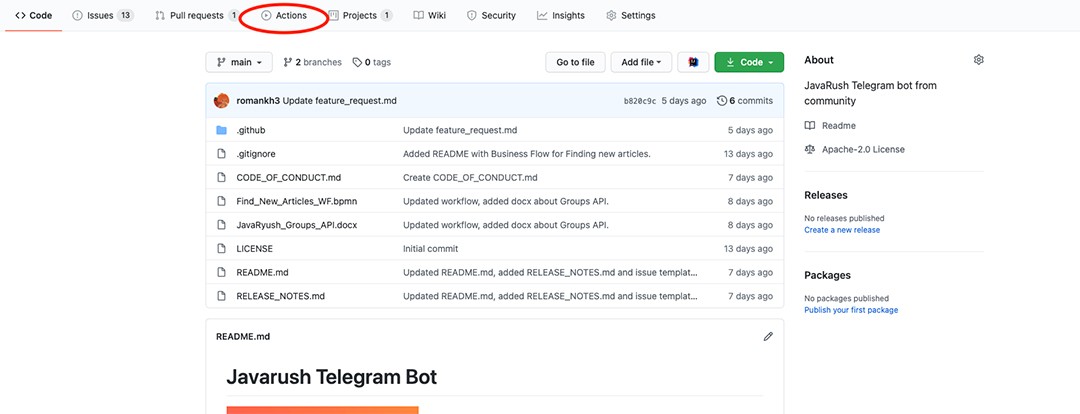Viewport: 1080px width, 414px height.
Task: Open the 'Initial commit' commit message
Action: [430, 249]
